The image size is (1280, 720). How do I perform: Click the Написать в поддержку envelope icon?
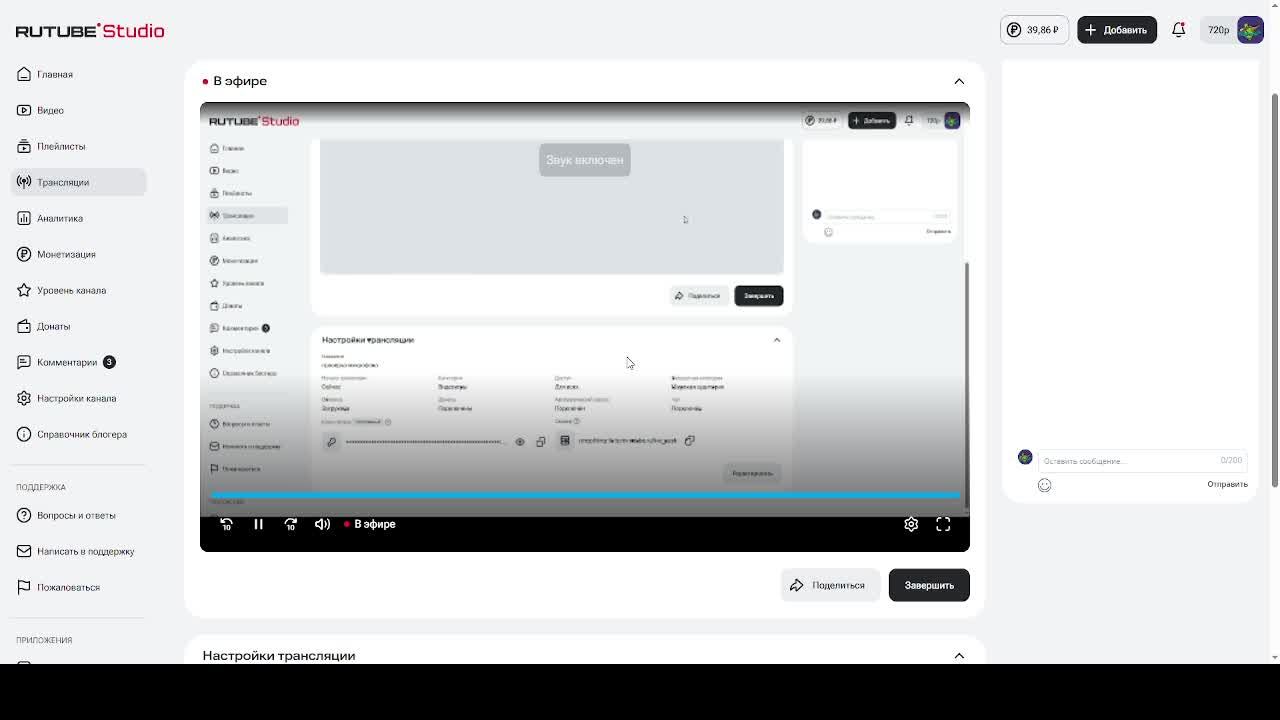pos(24,551)
